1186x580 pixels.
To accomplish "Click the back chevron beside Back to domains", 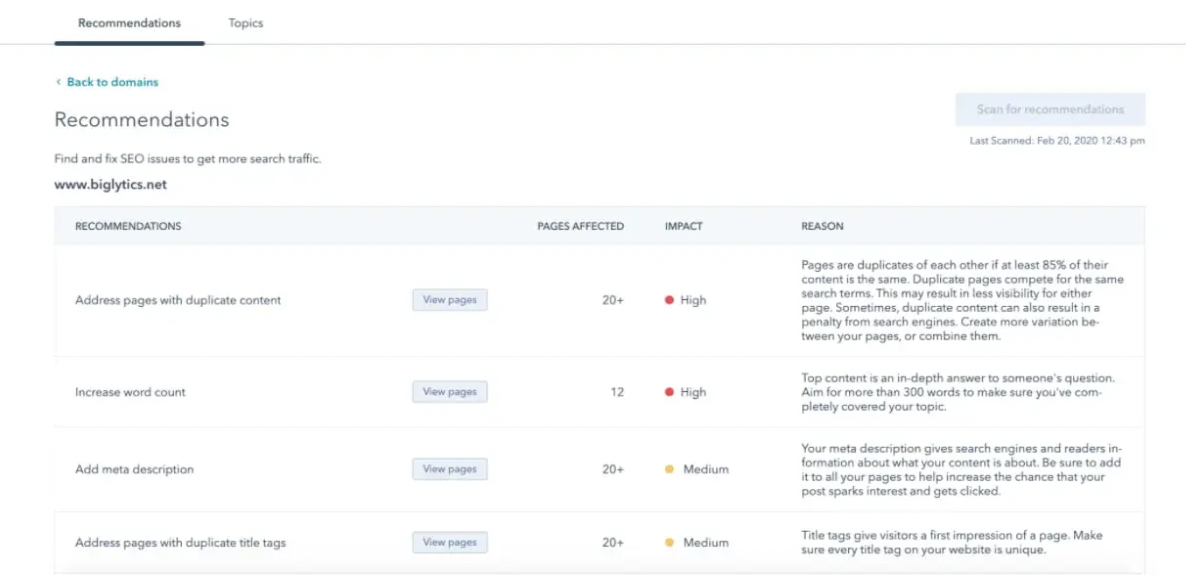I will 58,82.
